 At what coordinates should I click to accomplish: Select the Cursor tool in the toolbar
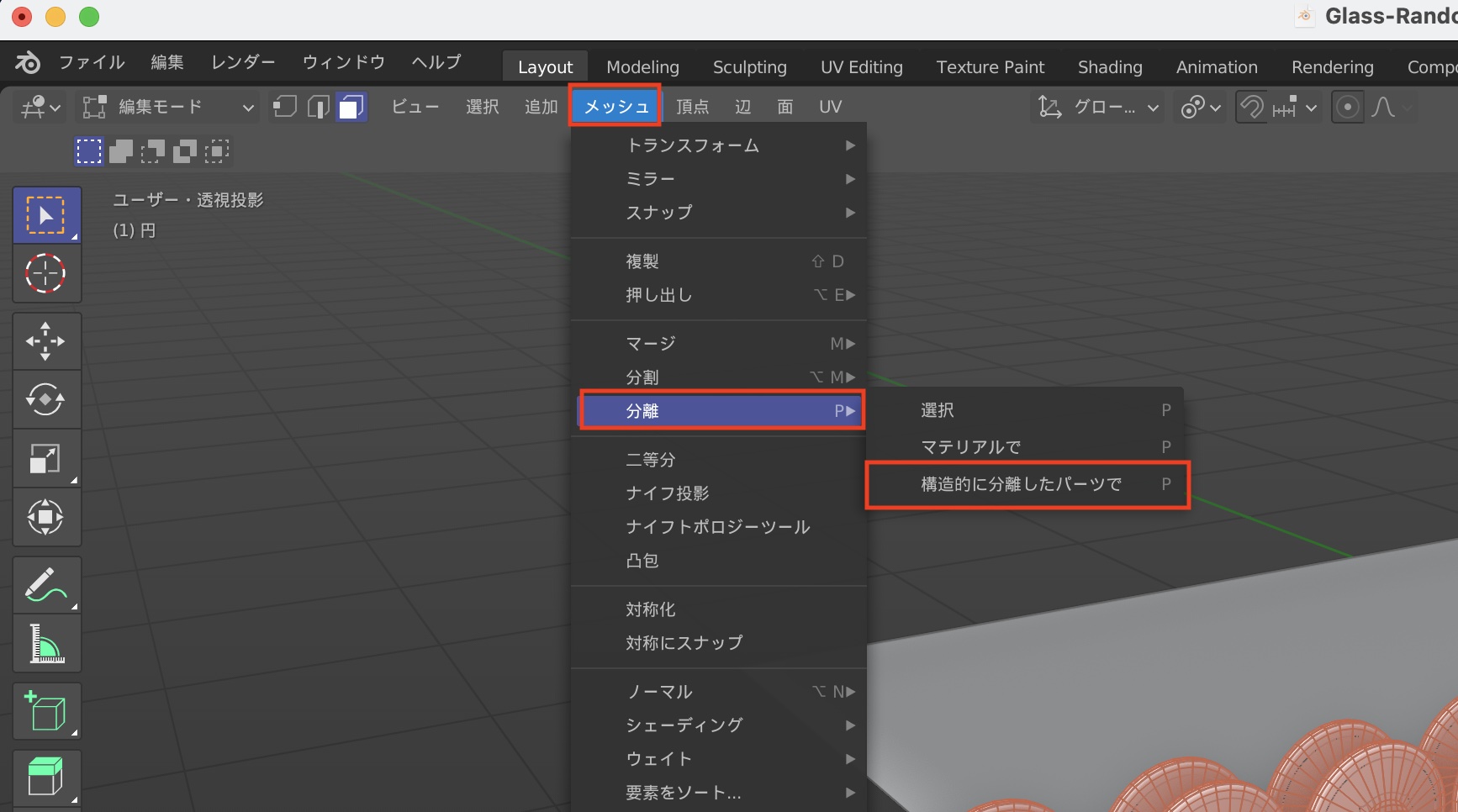45,273
